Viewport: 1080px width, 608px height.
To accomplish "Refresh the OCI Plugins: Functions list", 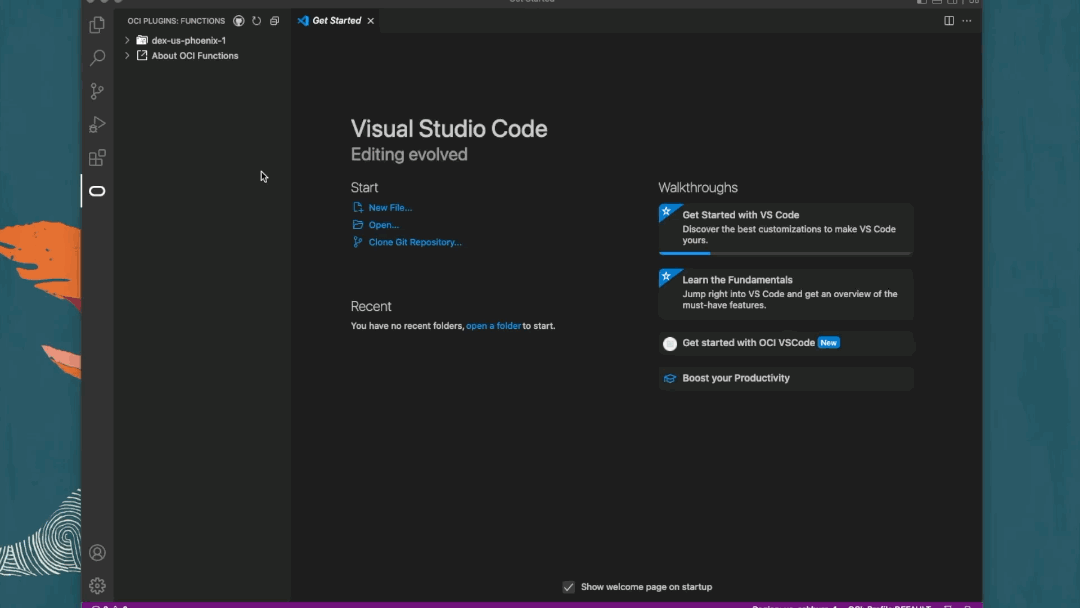I will click(256, 20).
